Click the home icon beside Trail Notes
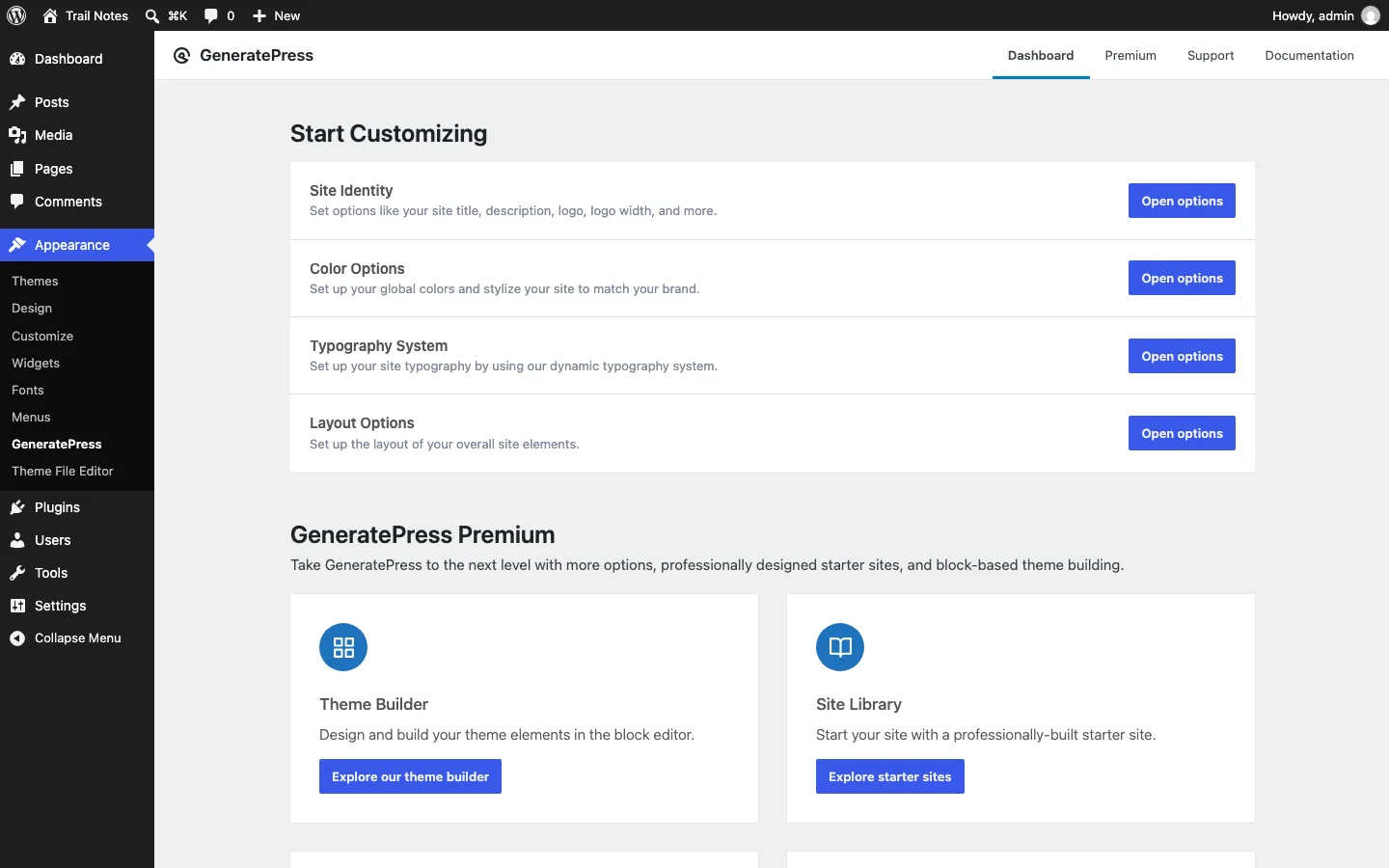 pyautogui.click(x=50, y=15)
